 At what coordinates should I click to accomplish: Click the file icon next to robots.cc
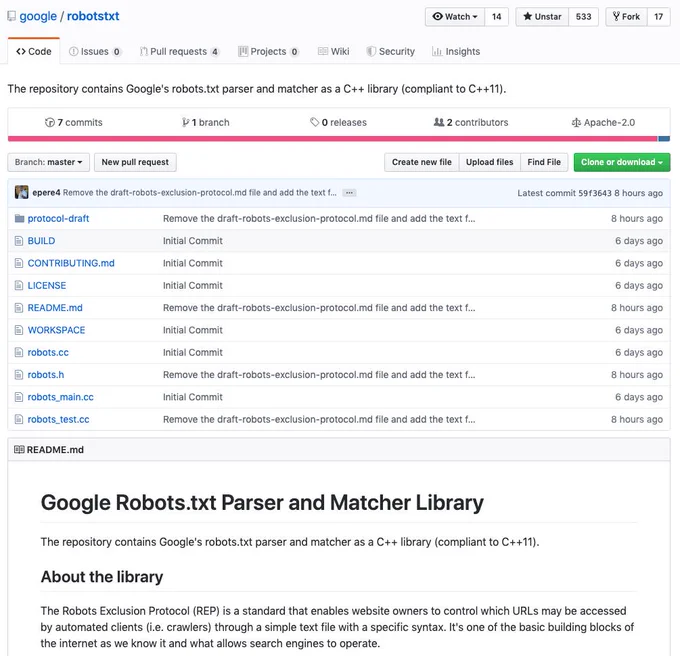19,352
